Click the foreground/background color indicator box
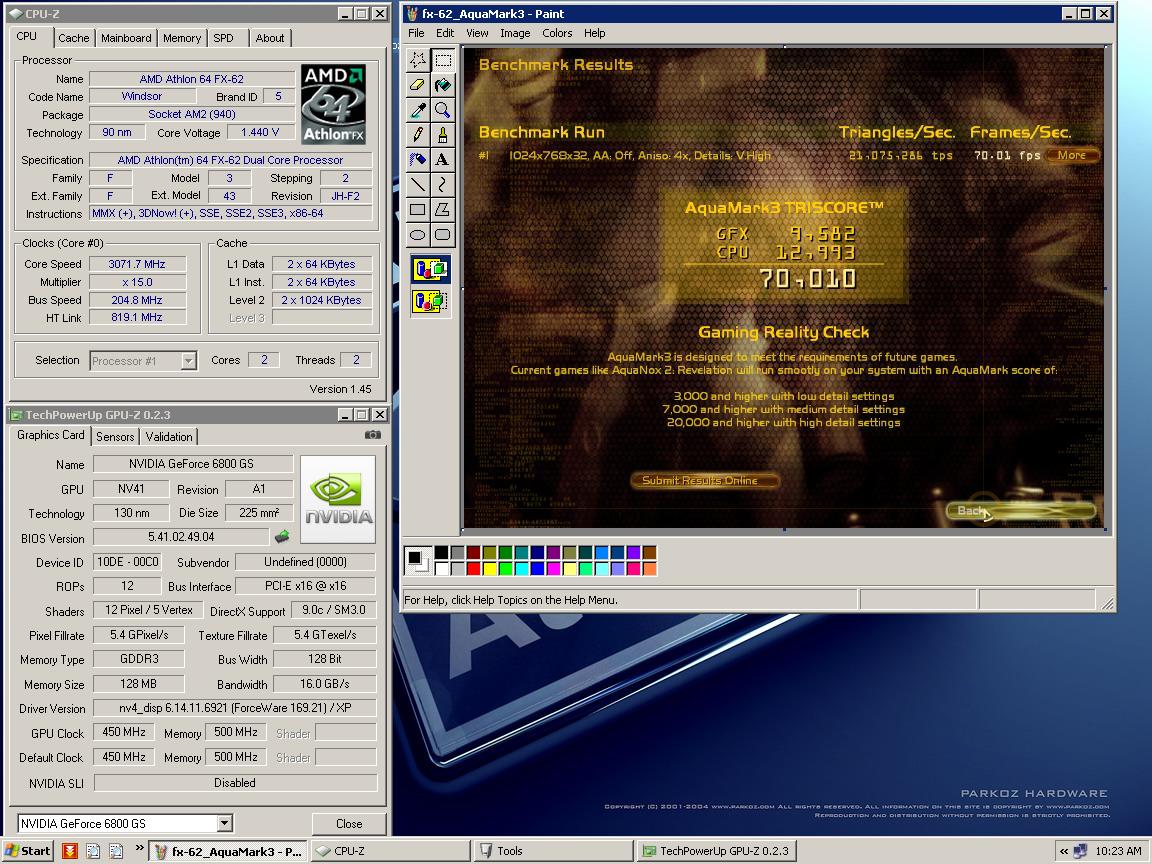This screenshot has height=864, width=1152. 417,561
